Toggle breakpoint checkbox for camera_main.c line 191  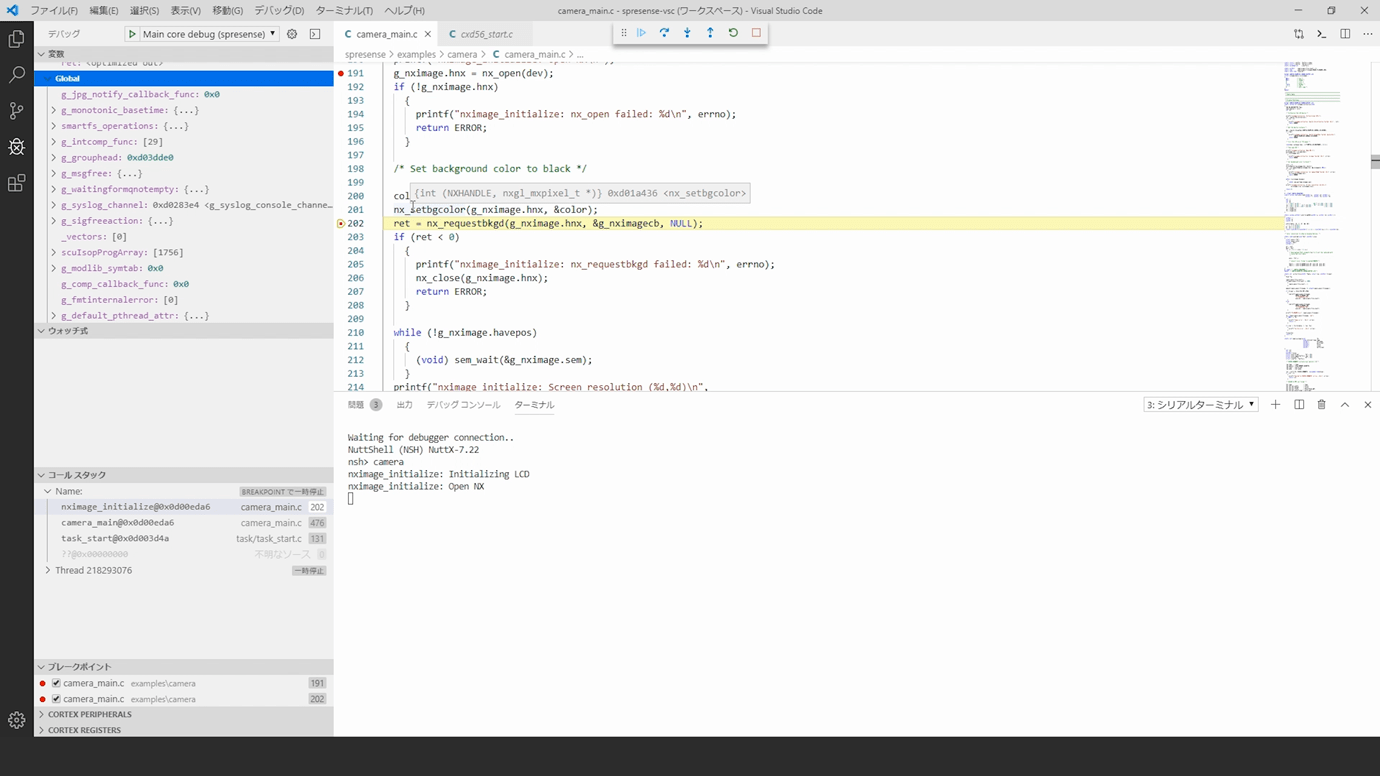[56, 684]
